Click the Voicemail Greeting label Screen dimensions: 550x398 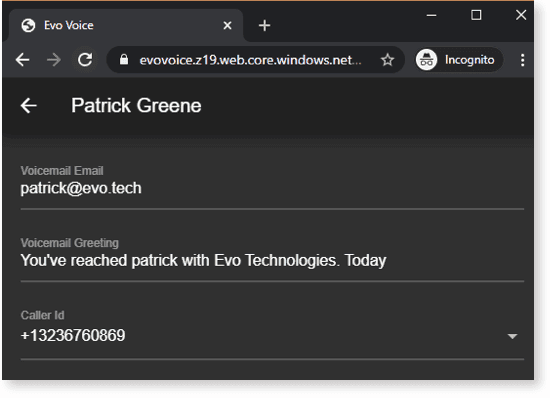(x=69, y=243)
